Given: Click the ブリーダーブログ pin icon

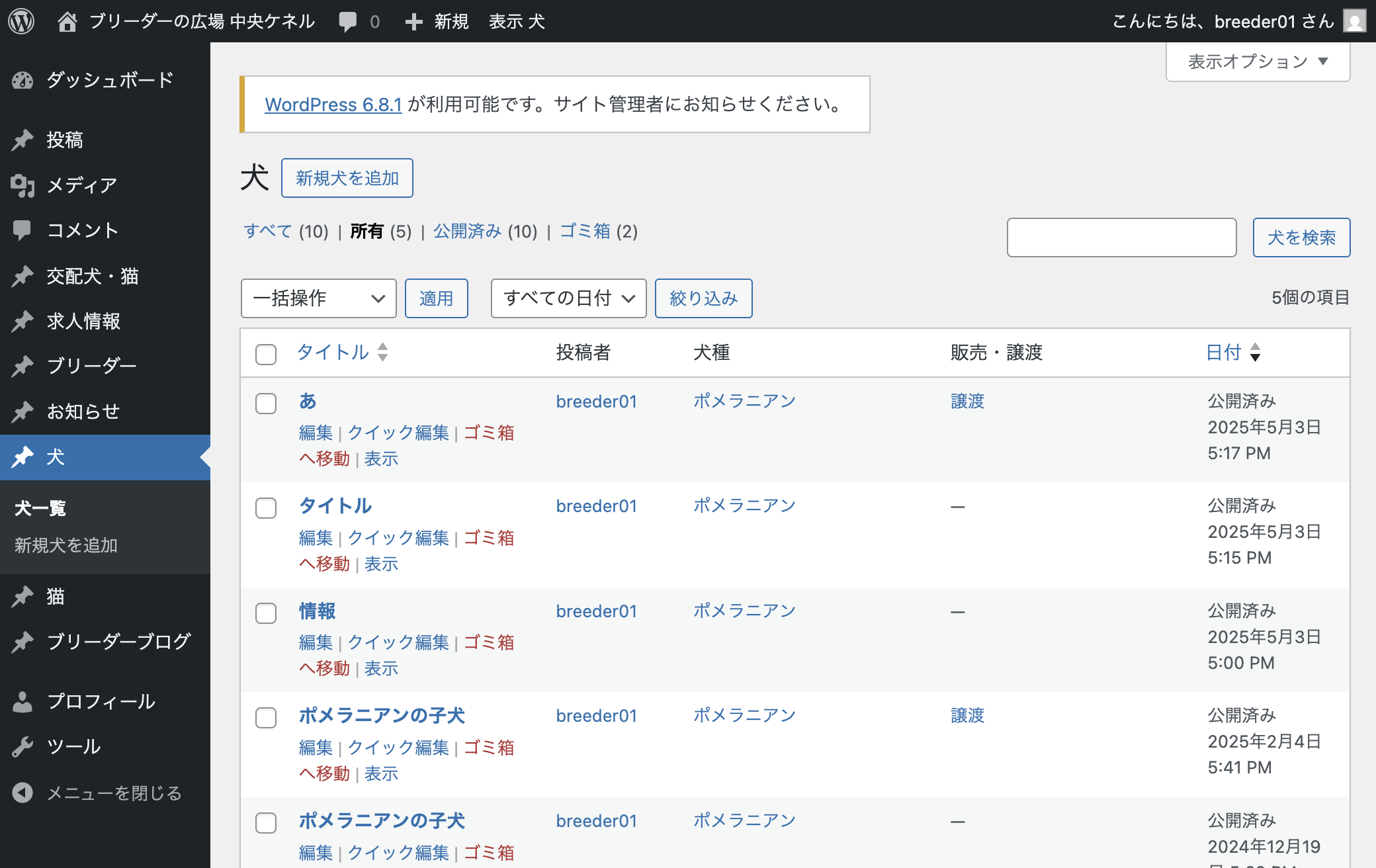Looking at the screenshot, I should (x=22, y=642).
